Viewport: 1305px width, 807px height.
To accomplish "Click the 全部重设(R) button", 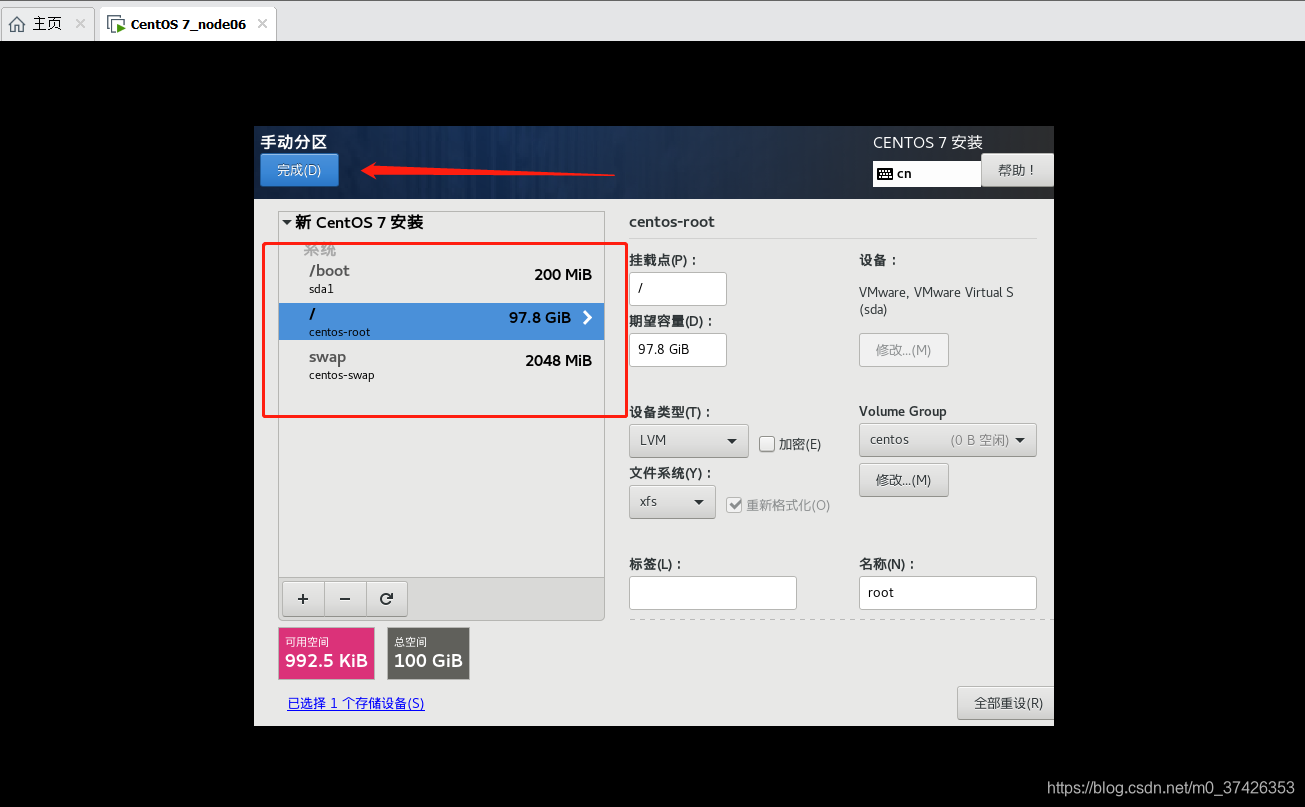I will coord(1006,703).
